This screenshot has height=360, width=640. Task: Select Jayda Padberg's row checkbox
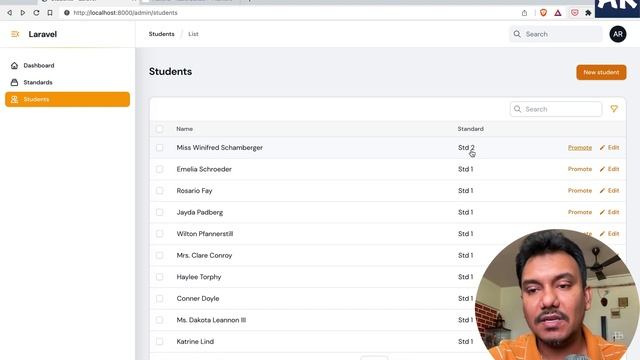pos(160,212)
